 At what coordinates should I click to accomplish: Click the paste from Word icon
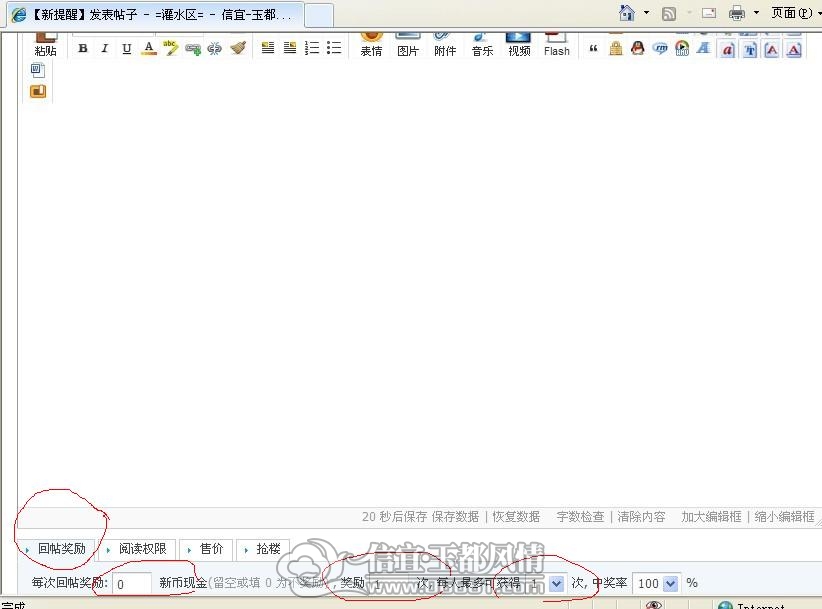(x=38, y=70)
